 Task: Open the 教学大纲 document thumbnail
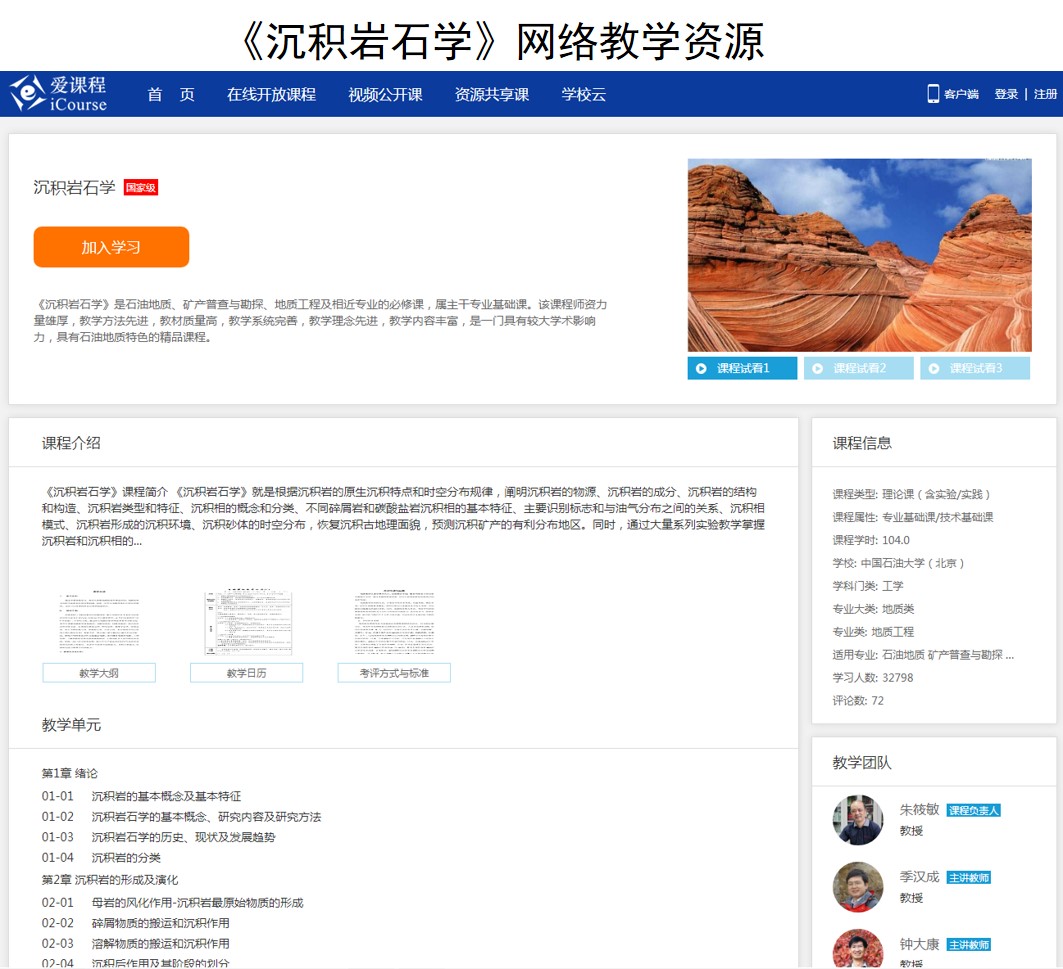pyautogui.click(x=99, y=625)
